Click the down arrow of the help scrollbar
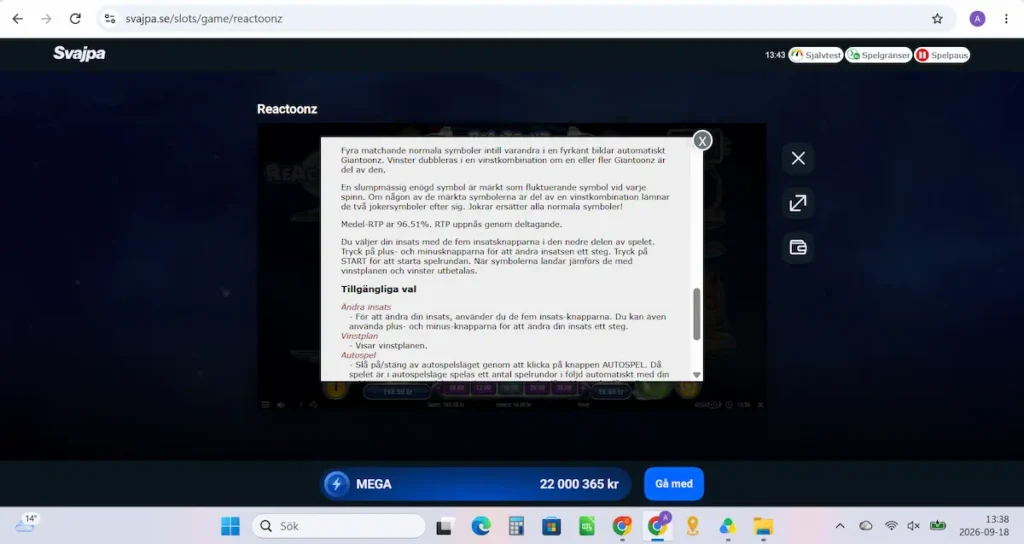 [x=696, y=375]
